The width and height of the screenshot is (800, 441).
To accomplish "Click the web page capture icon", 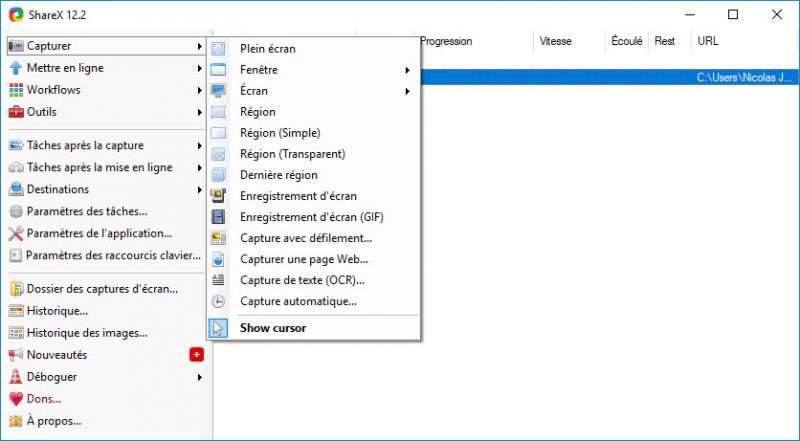I will pos(218,259).
